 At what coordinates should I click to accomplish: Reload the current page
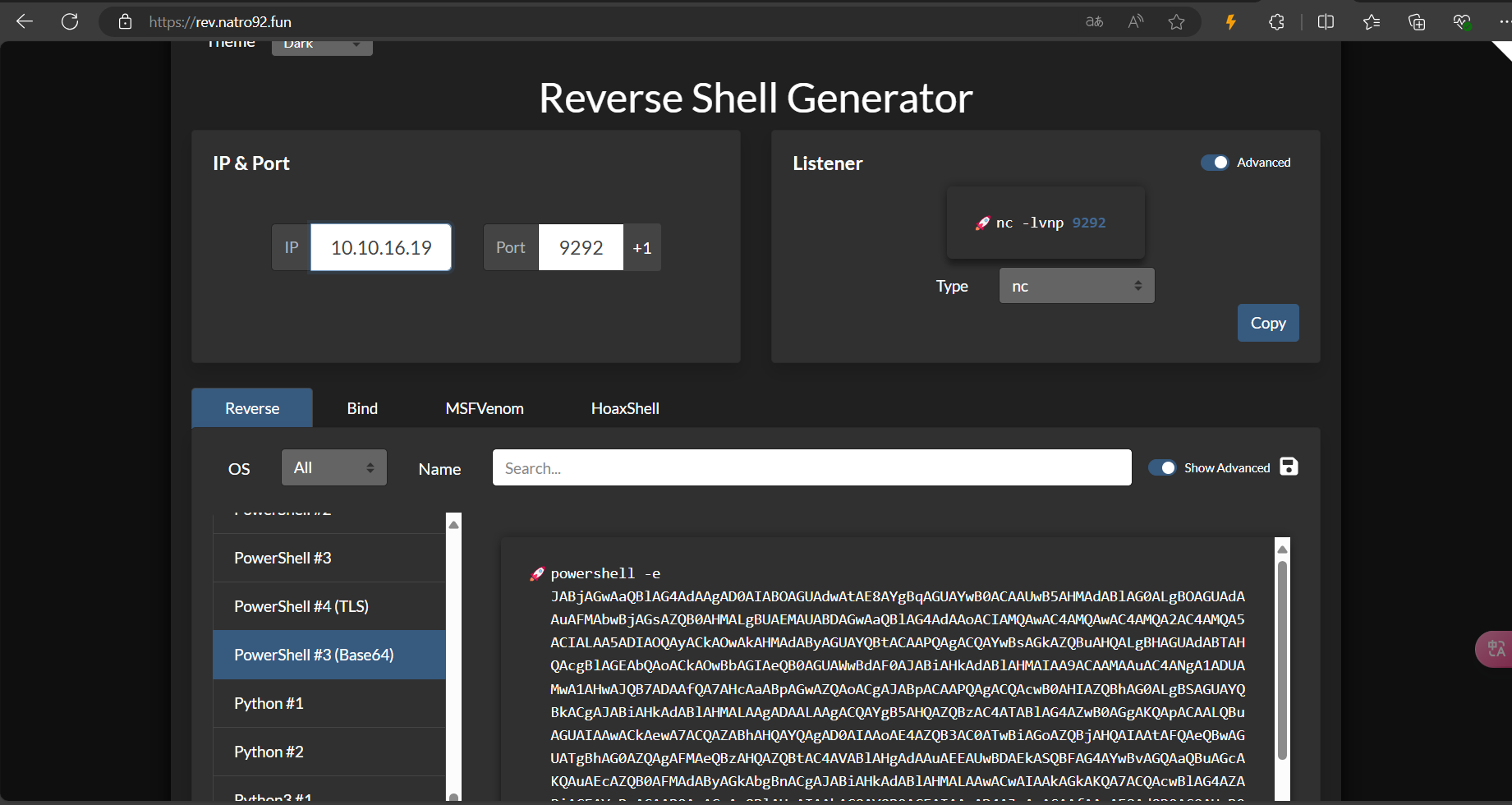click(70, 21)
